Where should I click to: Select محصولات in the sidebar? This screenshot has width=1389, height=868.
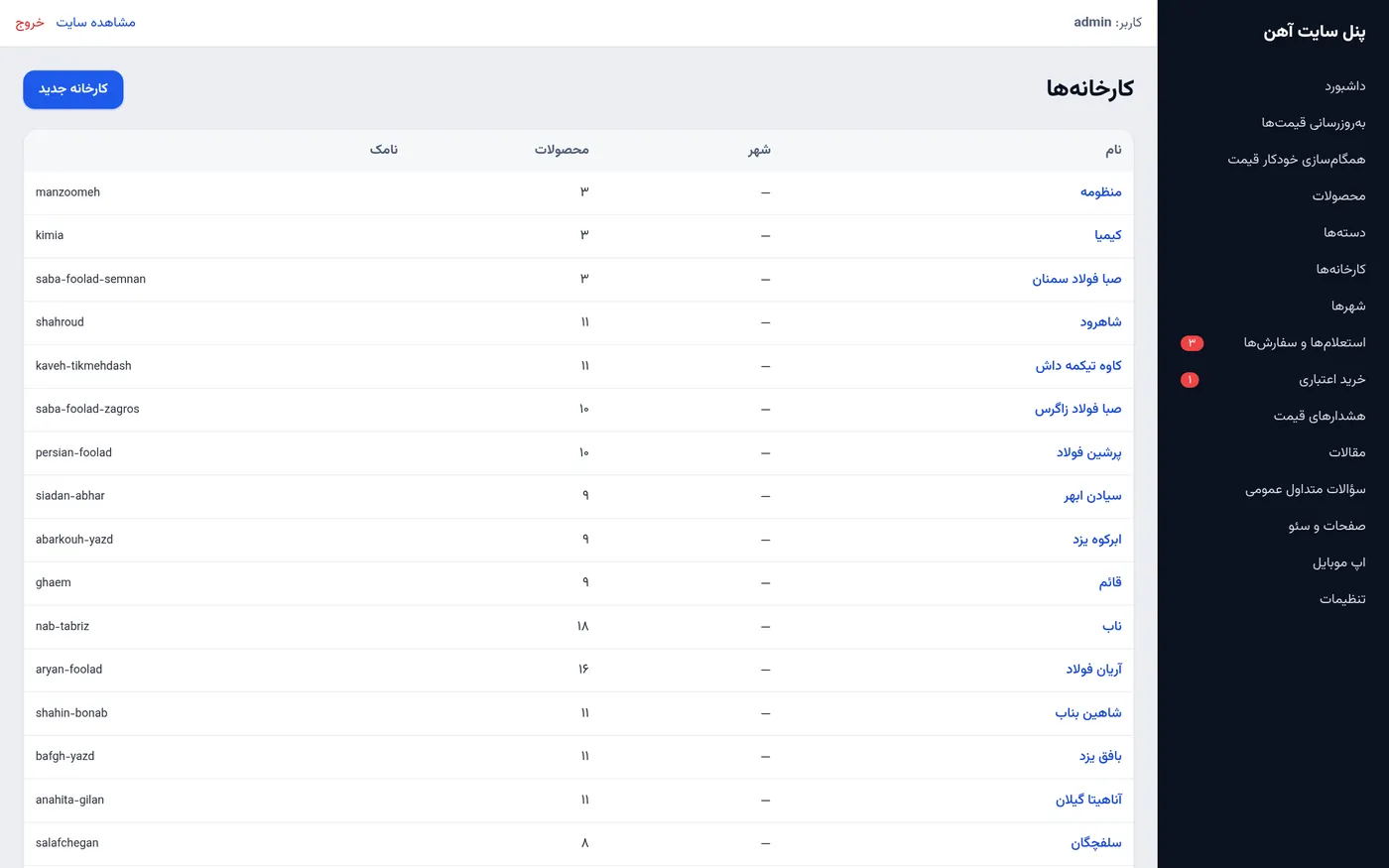(1338, 196)
